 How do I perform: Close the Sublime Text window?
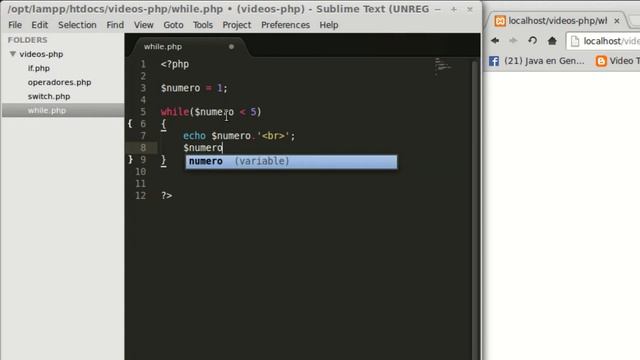pos(470,9)
